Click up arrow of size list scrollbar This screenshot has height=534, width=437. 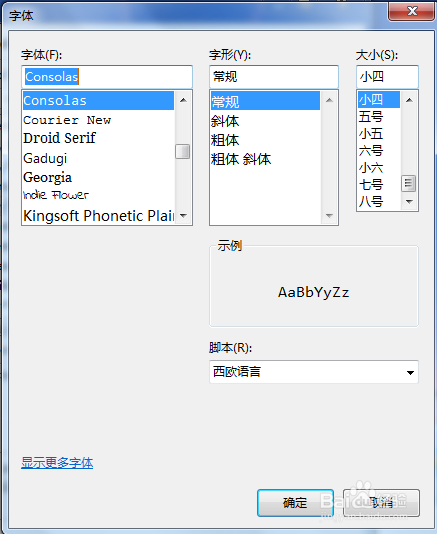[409, 100]
